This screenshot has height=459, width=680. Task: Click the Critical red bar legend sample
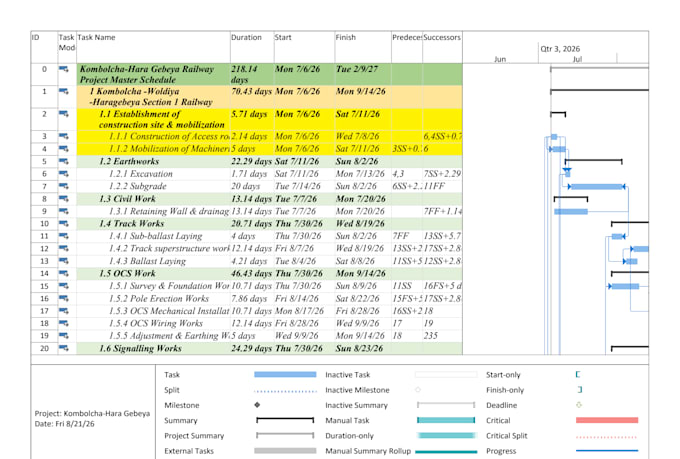(607, 420)
